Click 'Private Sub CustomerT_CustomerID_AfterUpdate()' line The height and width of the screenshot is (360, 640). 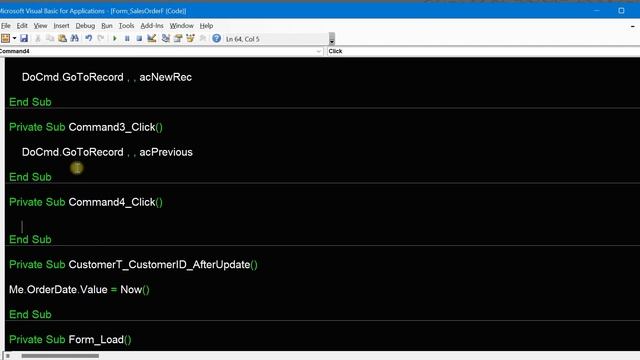[133, 264]
